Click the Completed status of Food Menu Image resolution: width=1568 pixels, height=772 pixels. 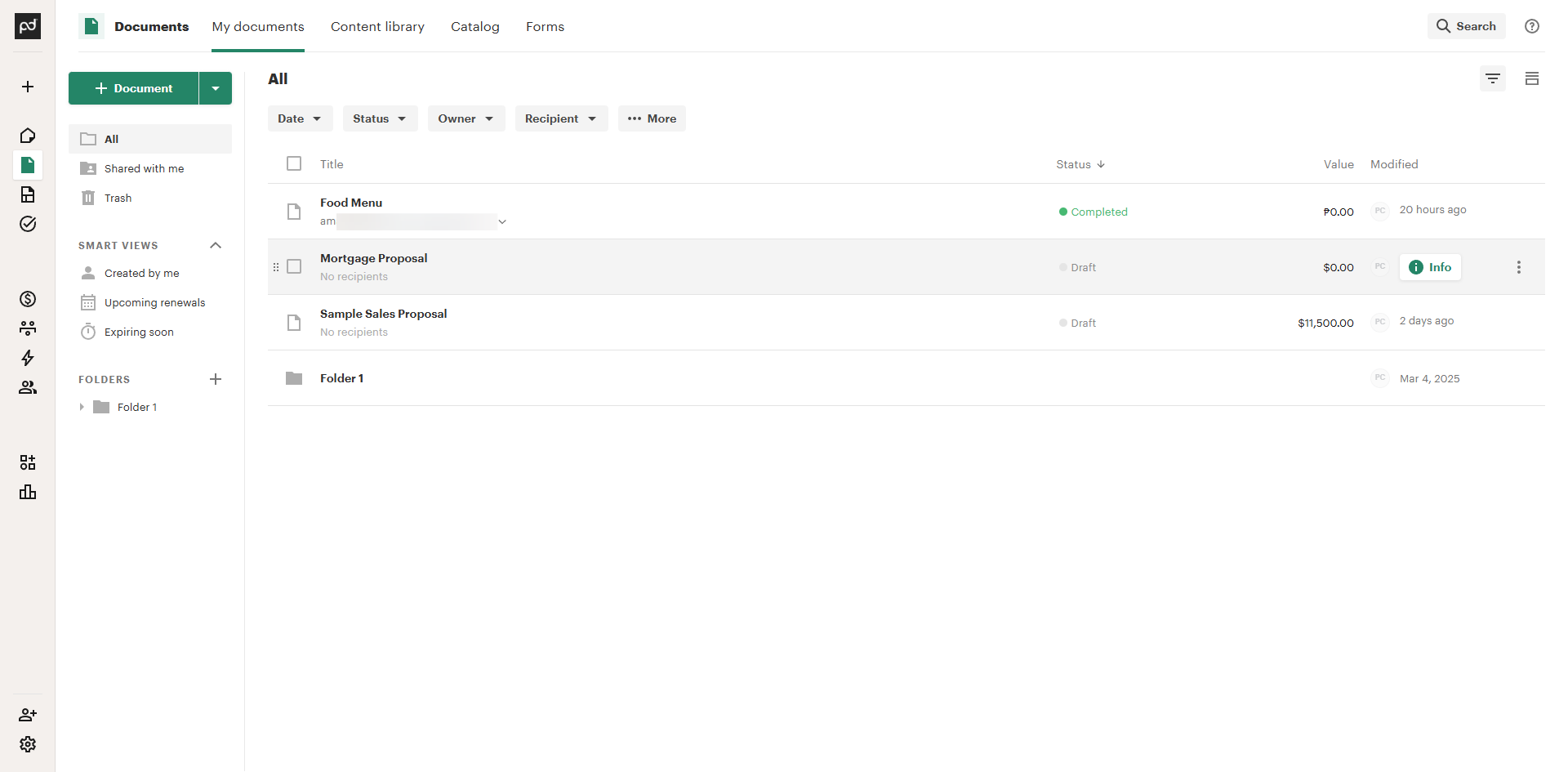tap(1093, 212)
